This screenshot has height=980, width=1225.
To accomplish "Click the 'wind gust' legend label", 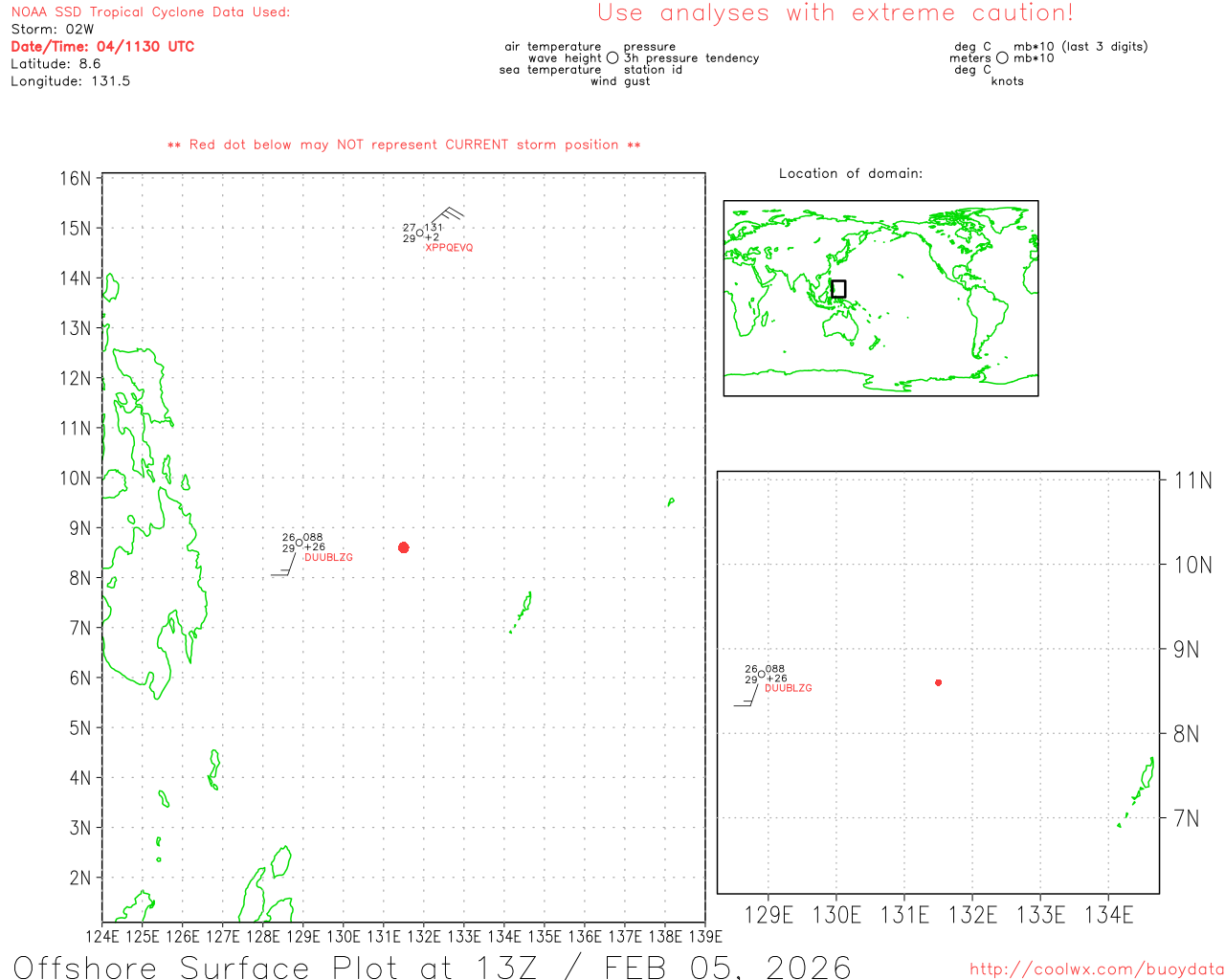I will (620, 81).
